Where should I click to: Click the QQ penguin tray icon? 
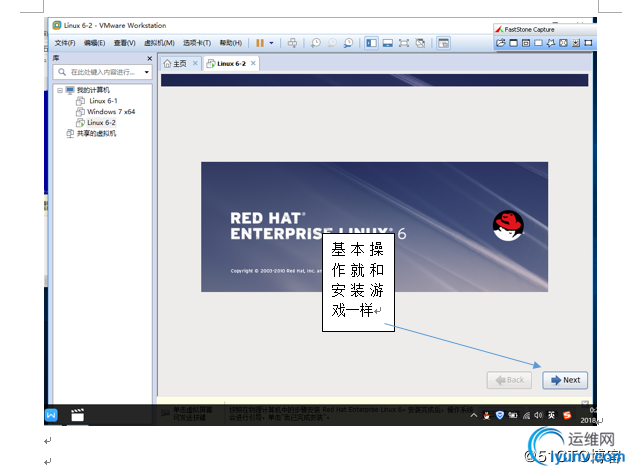(487, 415)
